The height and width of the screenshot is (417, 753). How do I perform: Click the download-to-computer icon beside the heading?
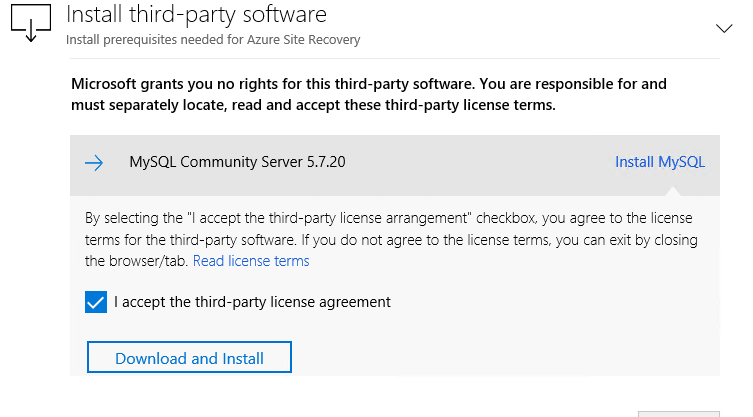31,23
